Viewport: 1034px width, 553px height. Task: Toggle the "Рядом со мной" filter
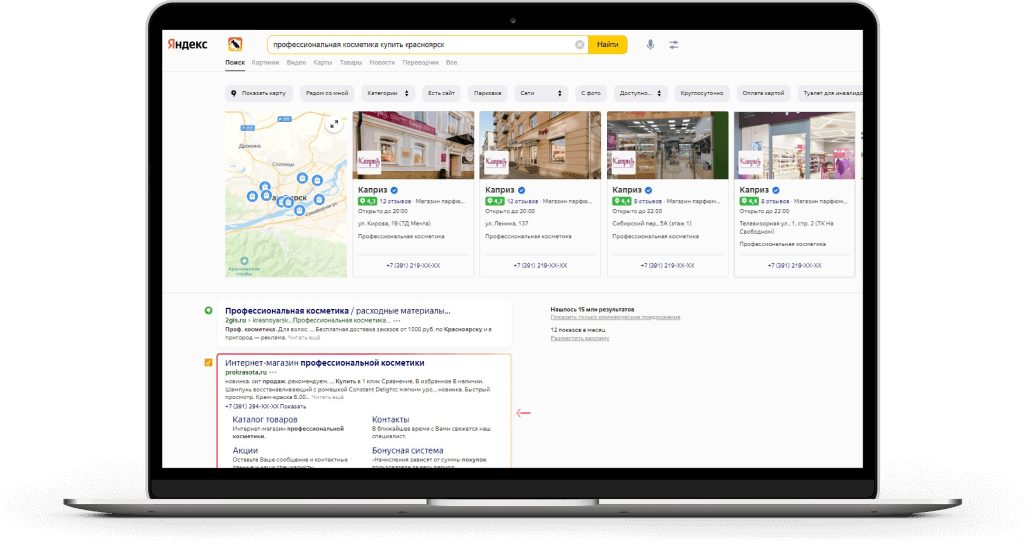coord(327,93)
